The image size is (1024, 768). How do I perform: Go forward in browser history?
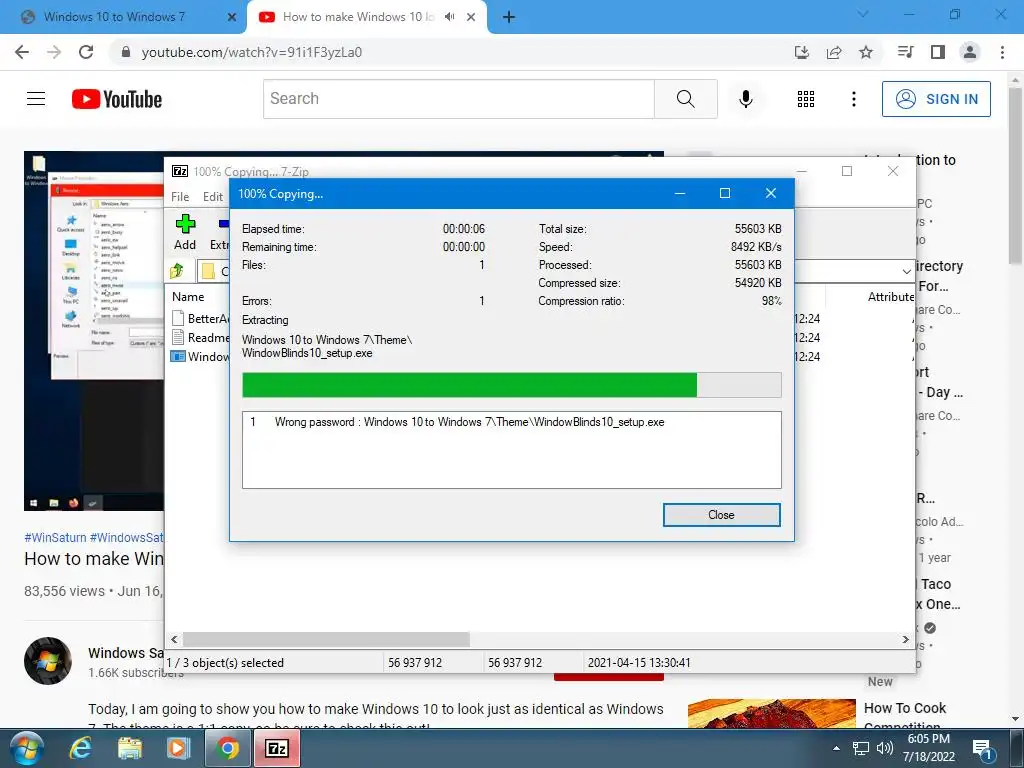(x=54, y=52)
